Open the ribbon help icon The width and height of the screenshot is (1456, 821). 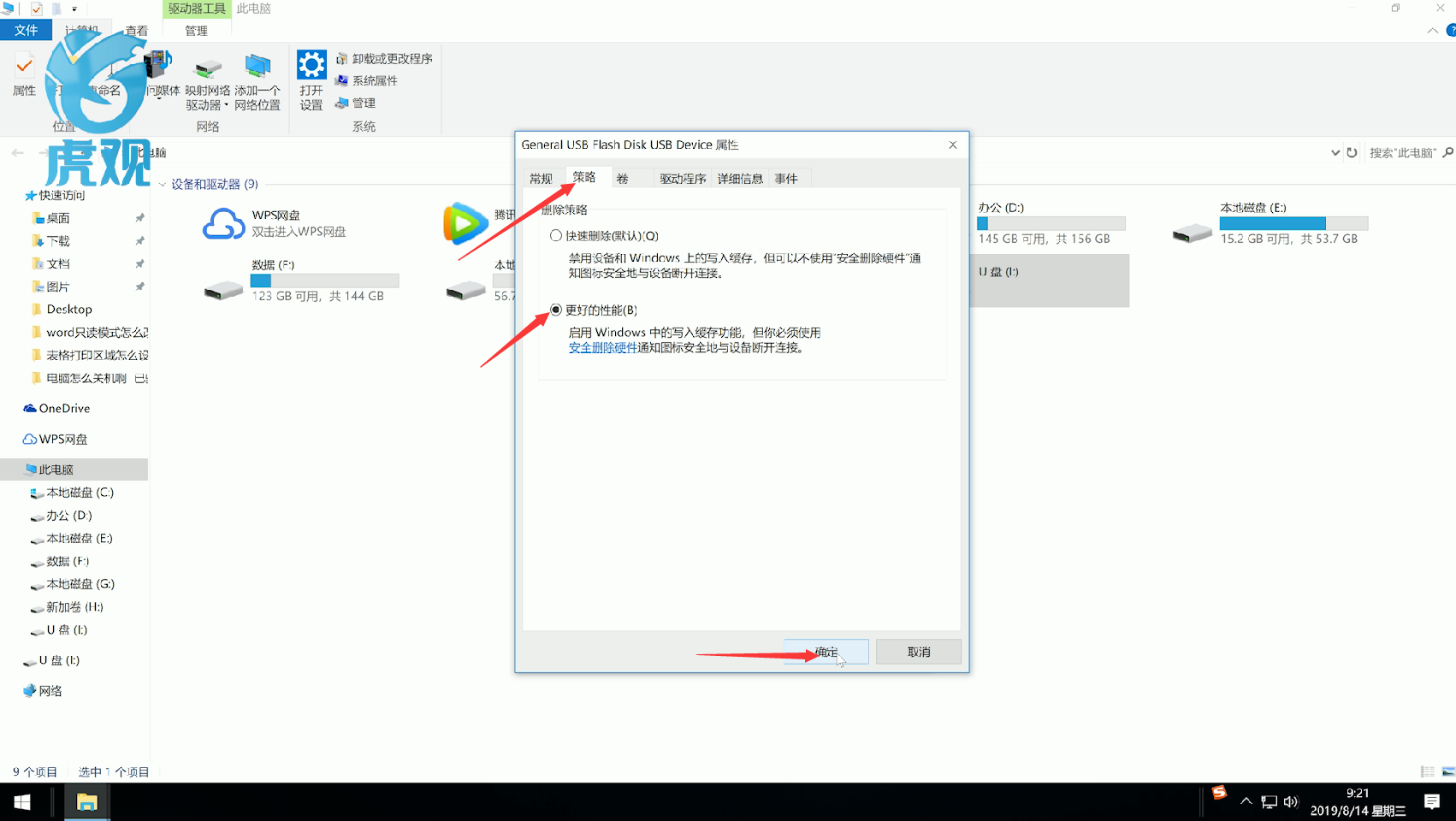[1451, 30]
